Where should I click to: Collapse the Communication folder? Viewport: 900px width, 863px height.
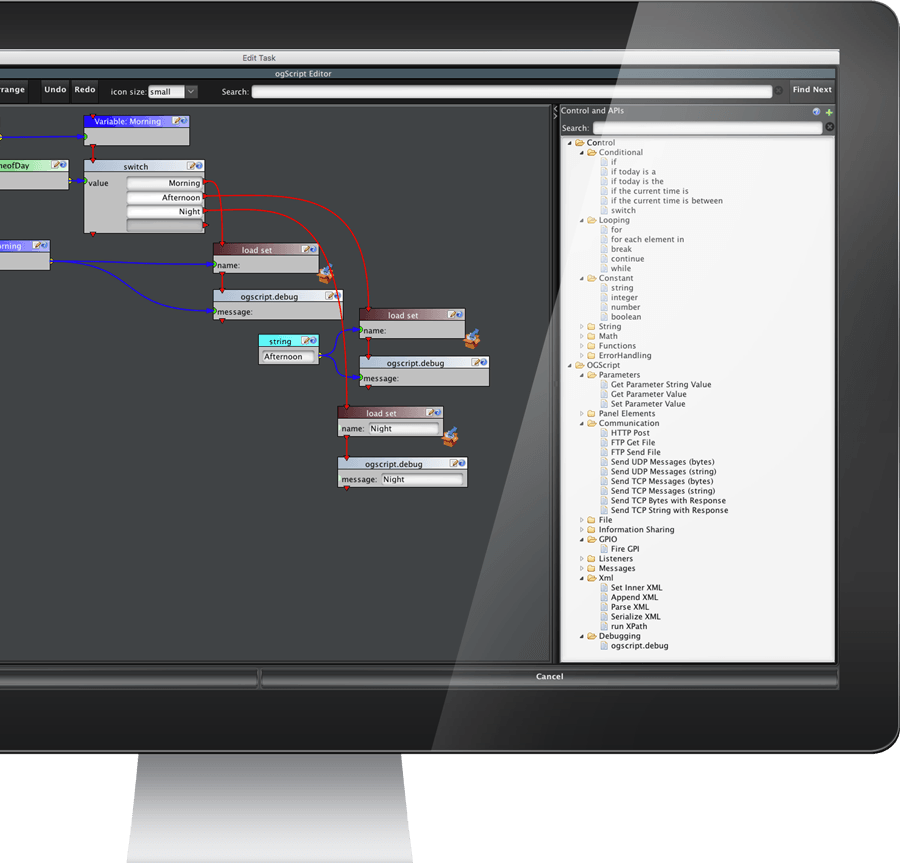[581, 424]
